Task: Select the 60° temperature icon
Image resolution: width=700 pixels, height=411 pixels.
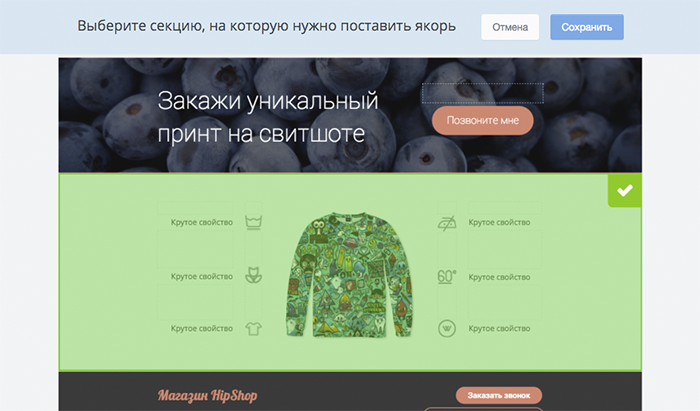Action: (447, 277)
